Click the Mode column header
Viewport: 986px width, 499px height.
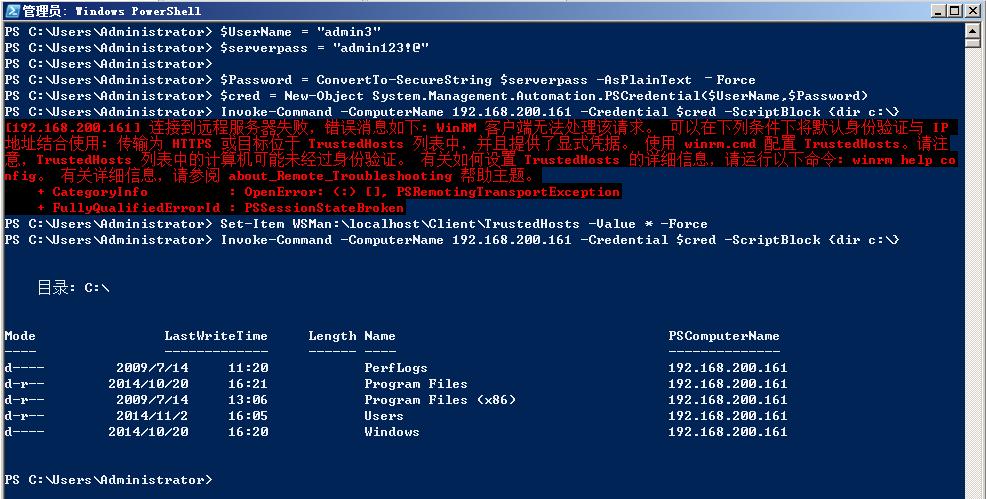click(20, 336)
